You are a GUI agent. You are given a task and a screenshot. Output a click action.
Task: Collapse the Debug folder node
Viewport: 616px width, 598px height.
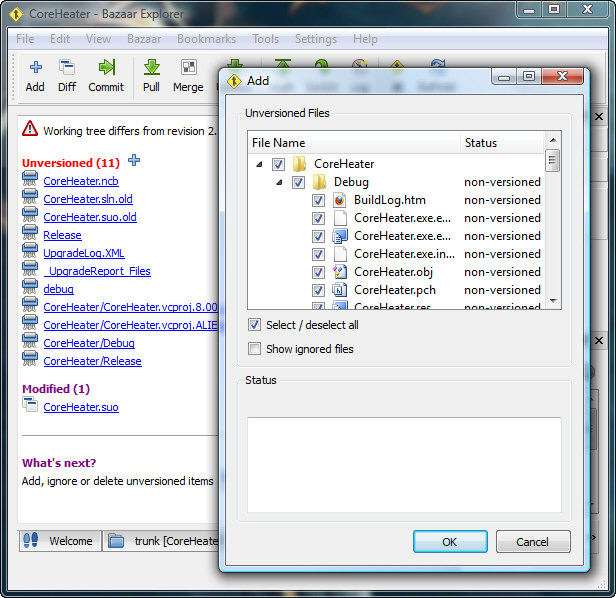[280, 182]
